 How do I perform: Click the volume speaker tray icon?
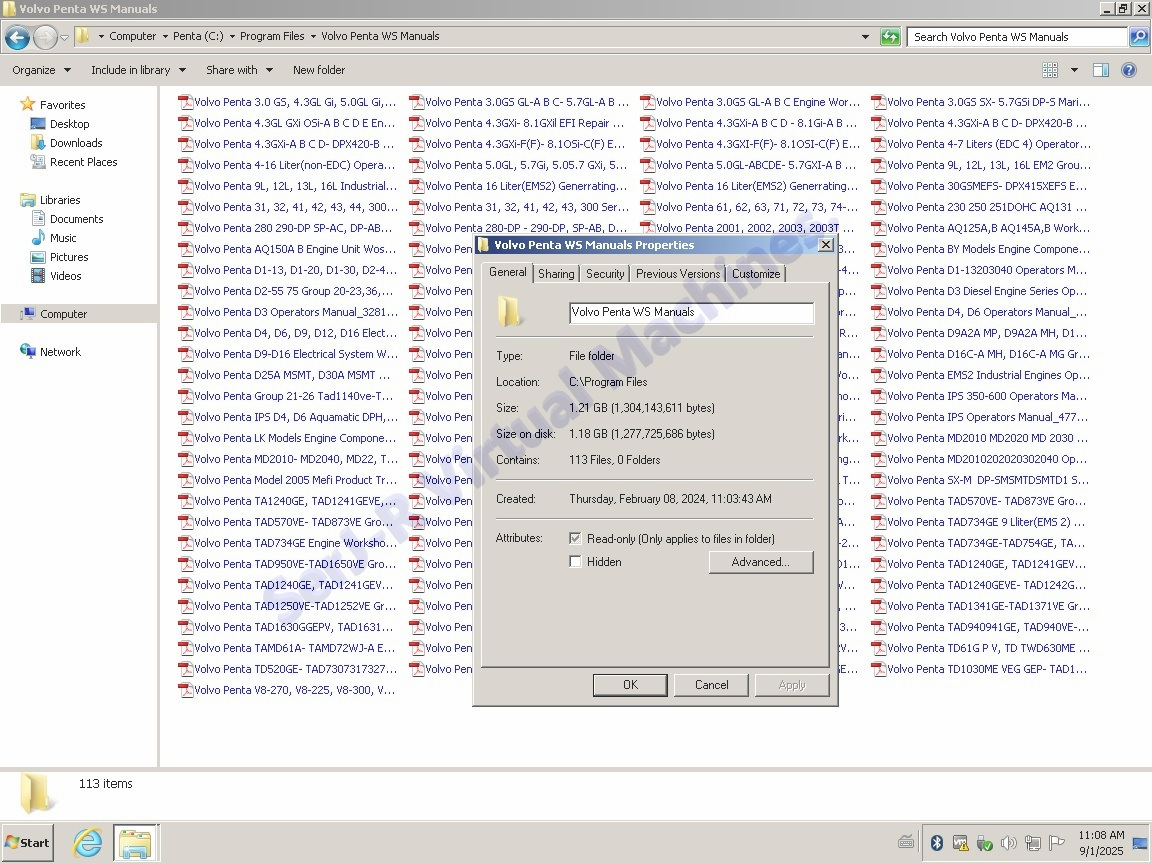click(1008, 843)
